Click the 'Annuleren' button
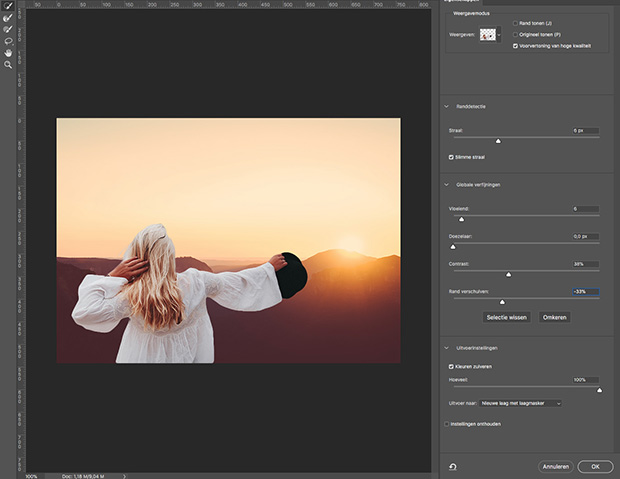The height and width of the screenshot is (479, 620). pyautogui.click(x=556, y=467)
